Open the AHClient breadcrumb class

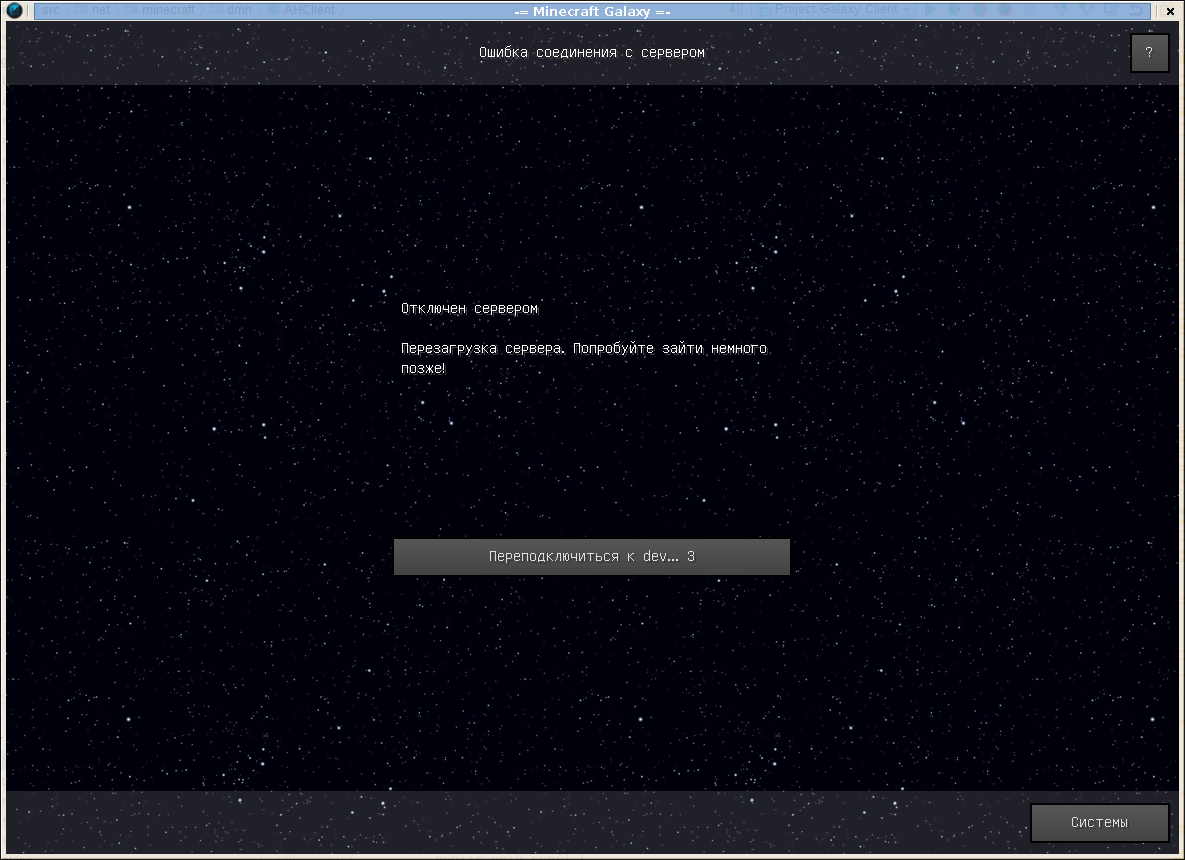tap(308, 10)
